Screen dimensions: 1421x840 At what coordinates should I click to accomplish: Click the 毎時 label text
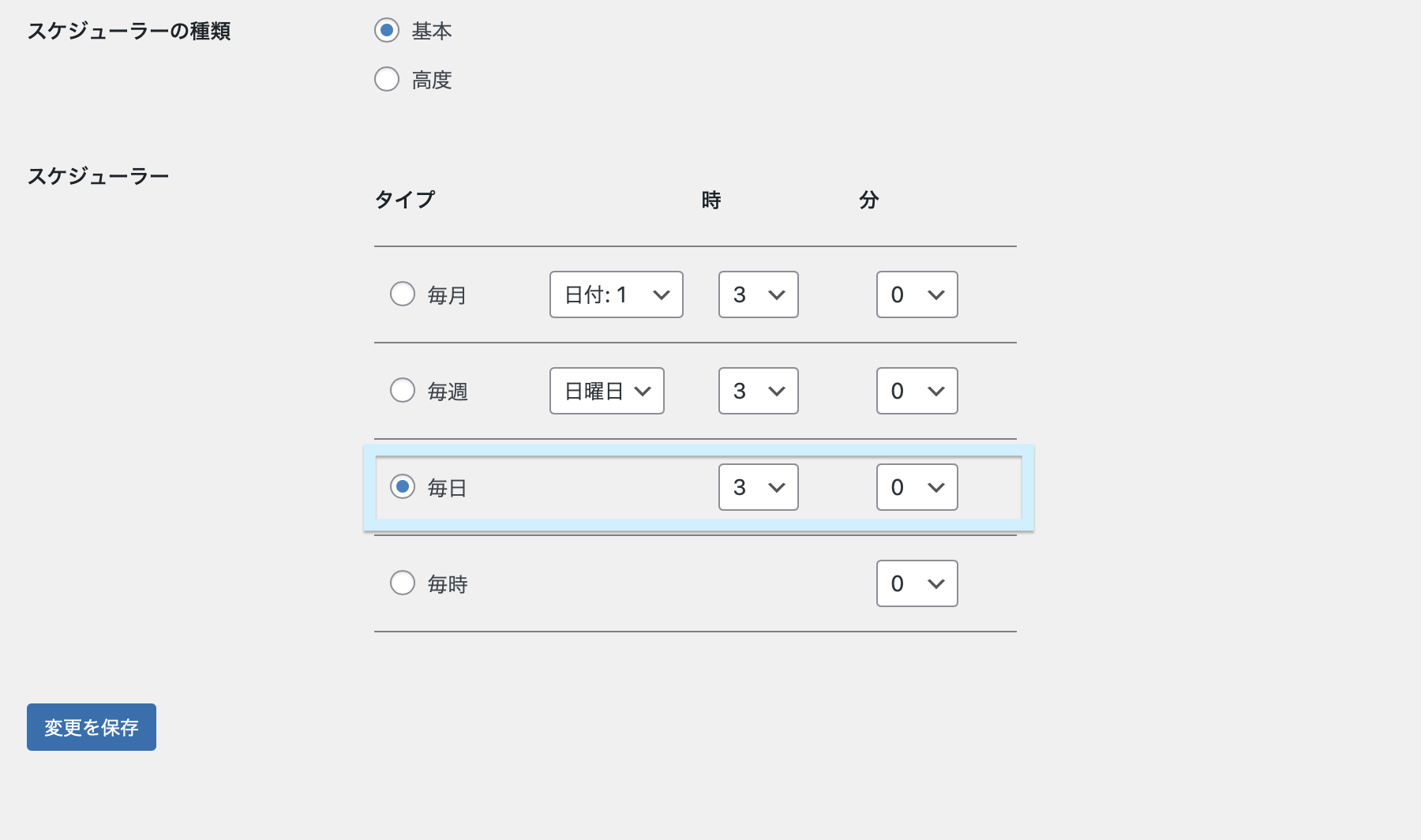pos(448,584)
